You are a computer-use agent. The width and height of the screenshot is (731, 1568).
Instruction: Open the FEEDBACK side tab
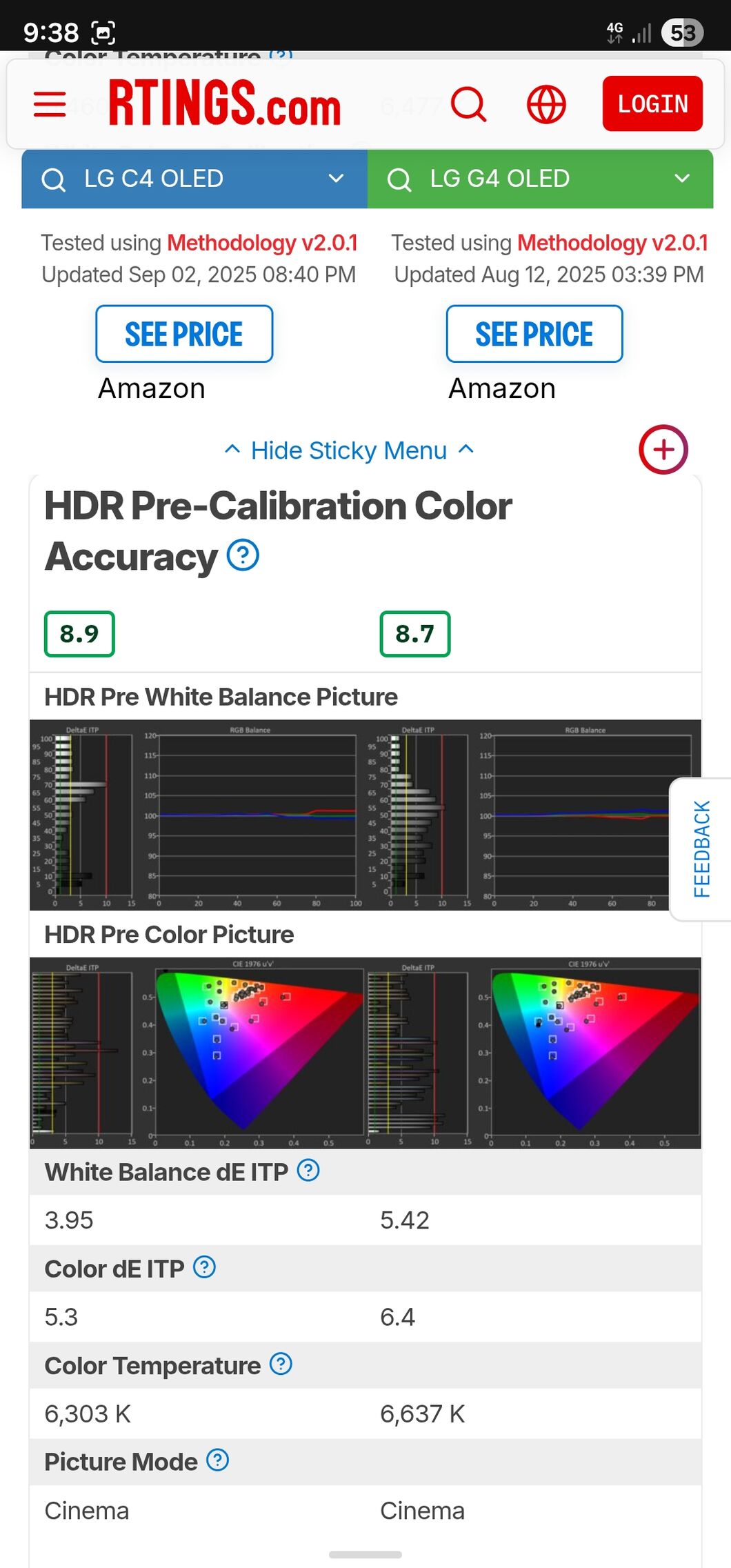(x=701, y=849)
